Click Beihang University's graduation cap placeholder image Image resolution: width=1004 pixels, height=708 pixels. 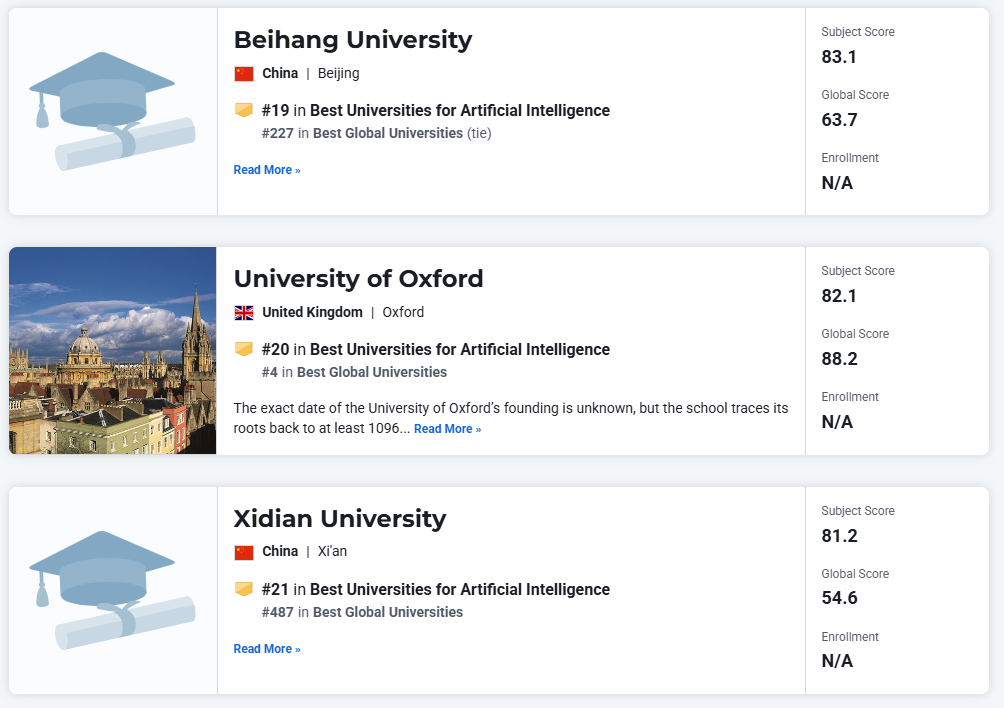pos(112,111)
